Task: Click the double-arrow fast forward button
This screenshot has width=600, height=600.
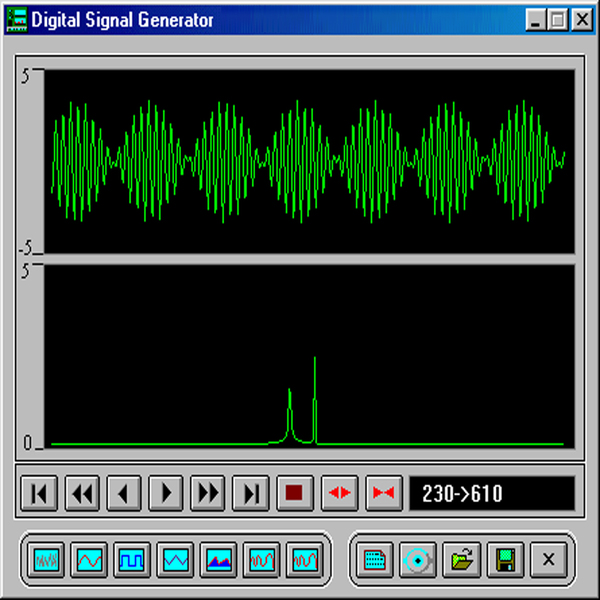Action: [x=207, y=493]
